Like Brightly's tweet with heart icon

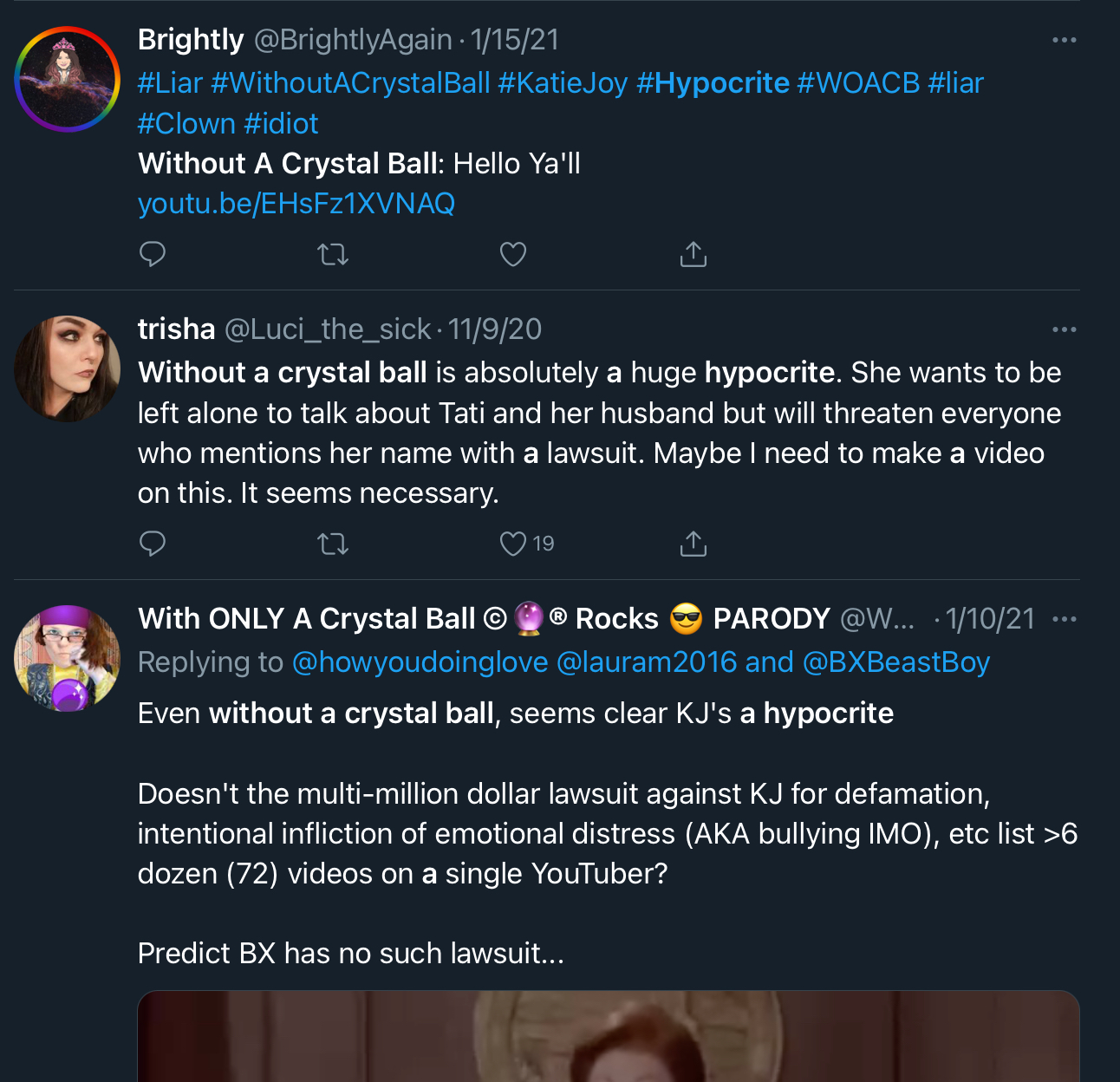513,254
